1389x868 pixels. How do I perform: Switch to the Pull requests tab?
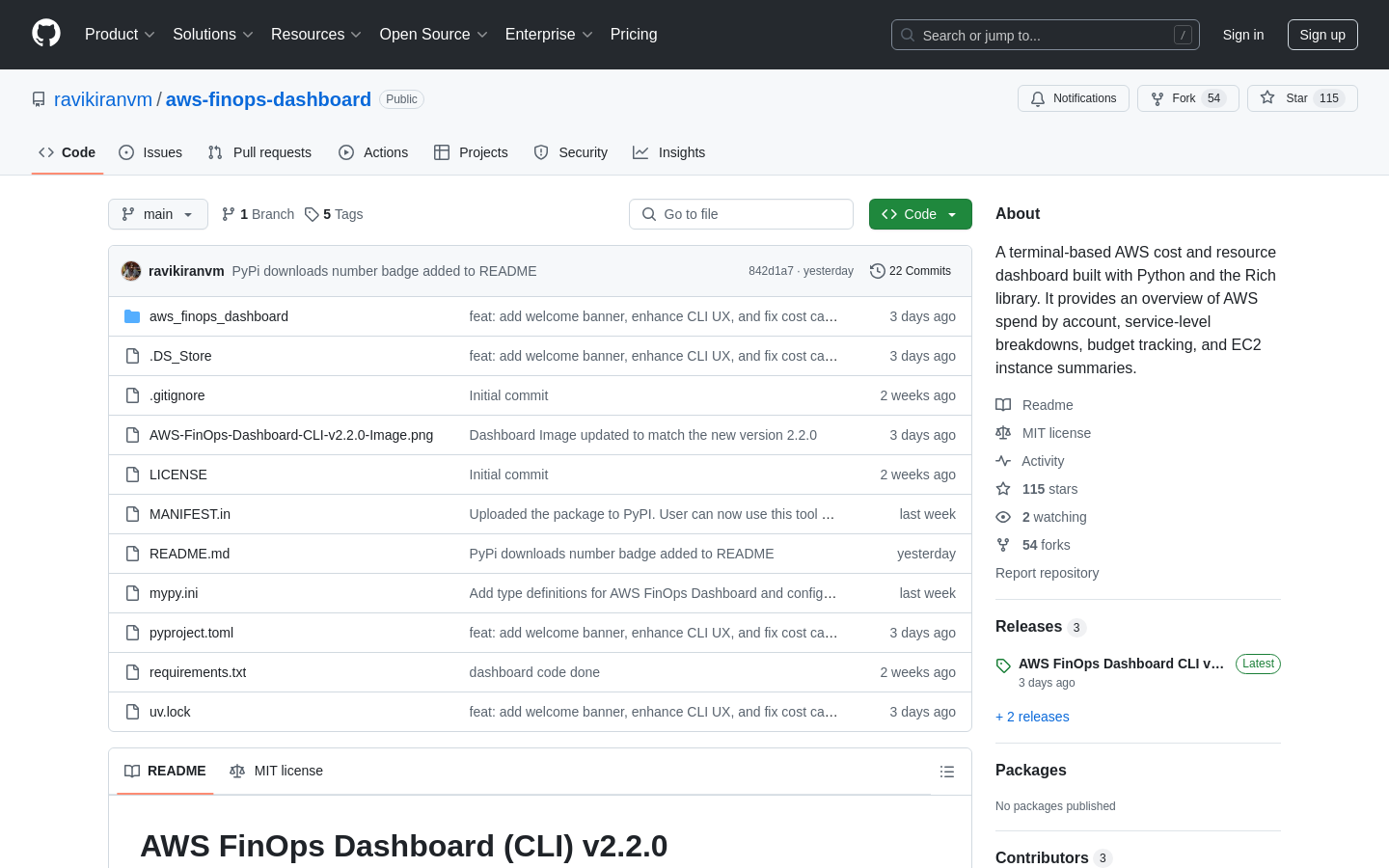(x=259, y=152)
